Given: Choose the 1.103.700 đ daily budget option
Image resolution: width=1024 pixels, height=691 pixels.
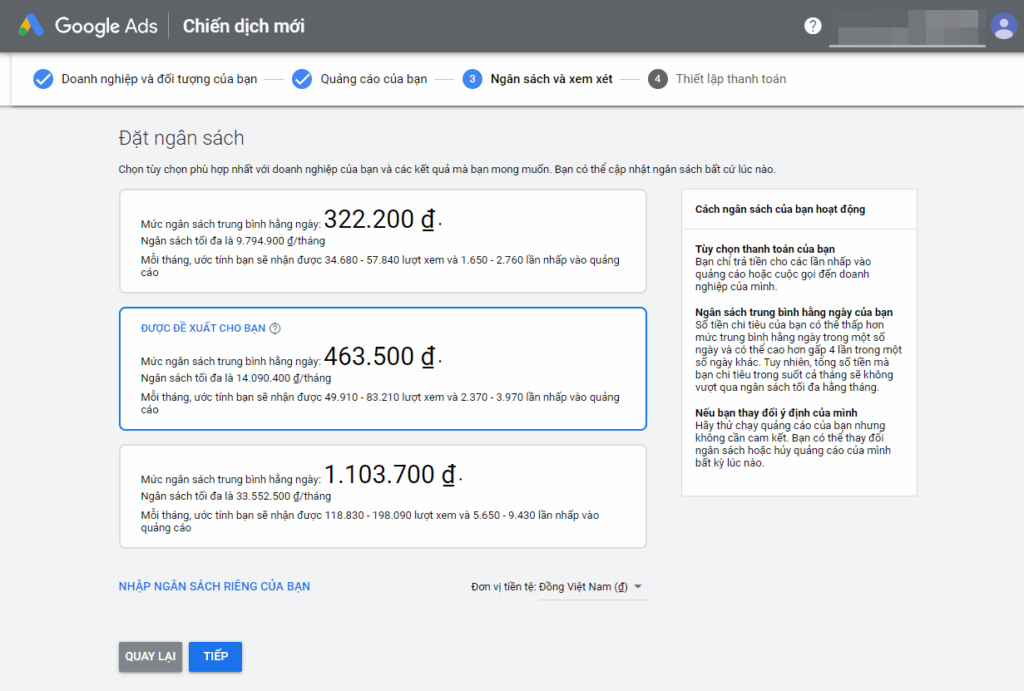Looking at the screenshot, I should (x=382, y=496).
